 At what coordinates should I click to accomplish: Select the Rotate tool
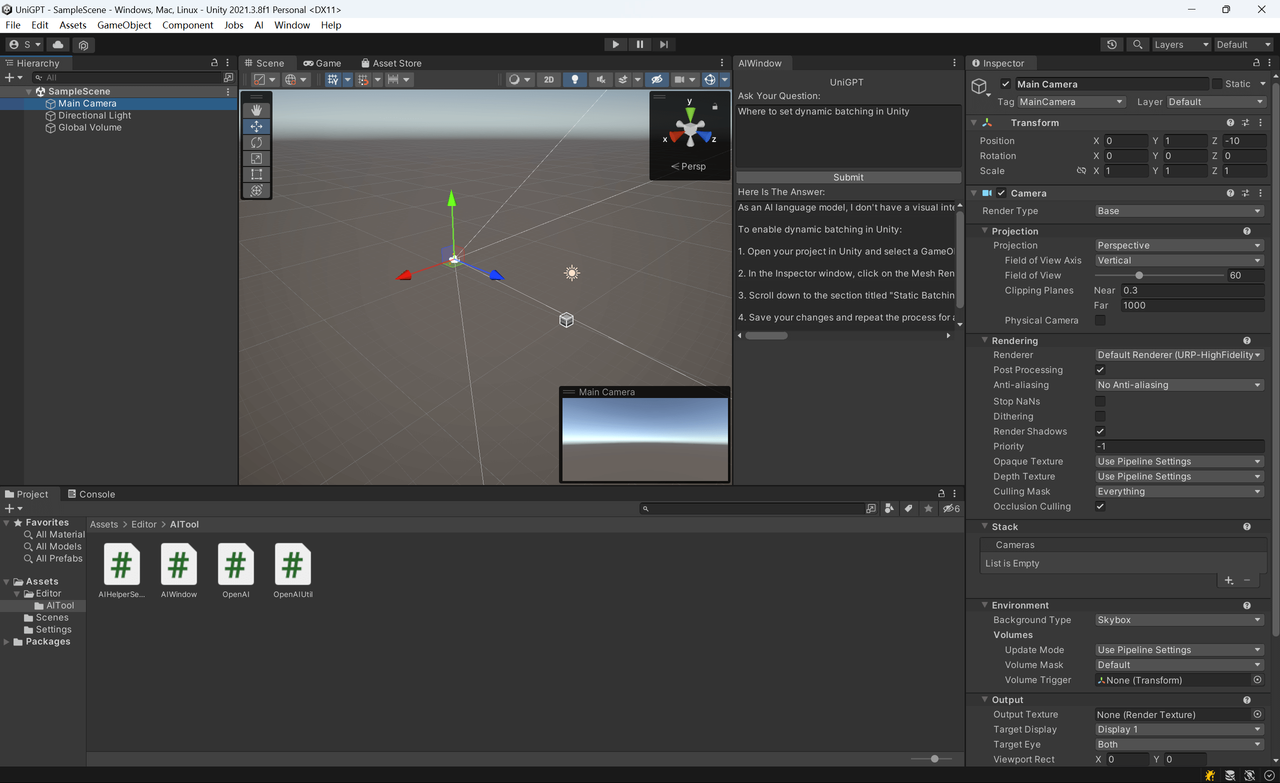(x=256, y=142)
